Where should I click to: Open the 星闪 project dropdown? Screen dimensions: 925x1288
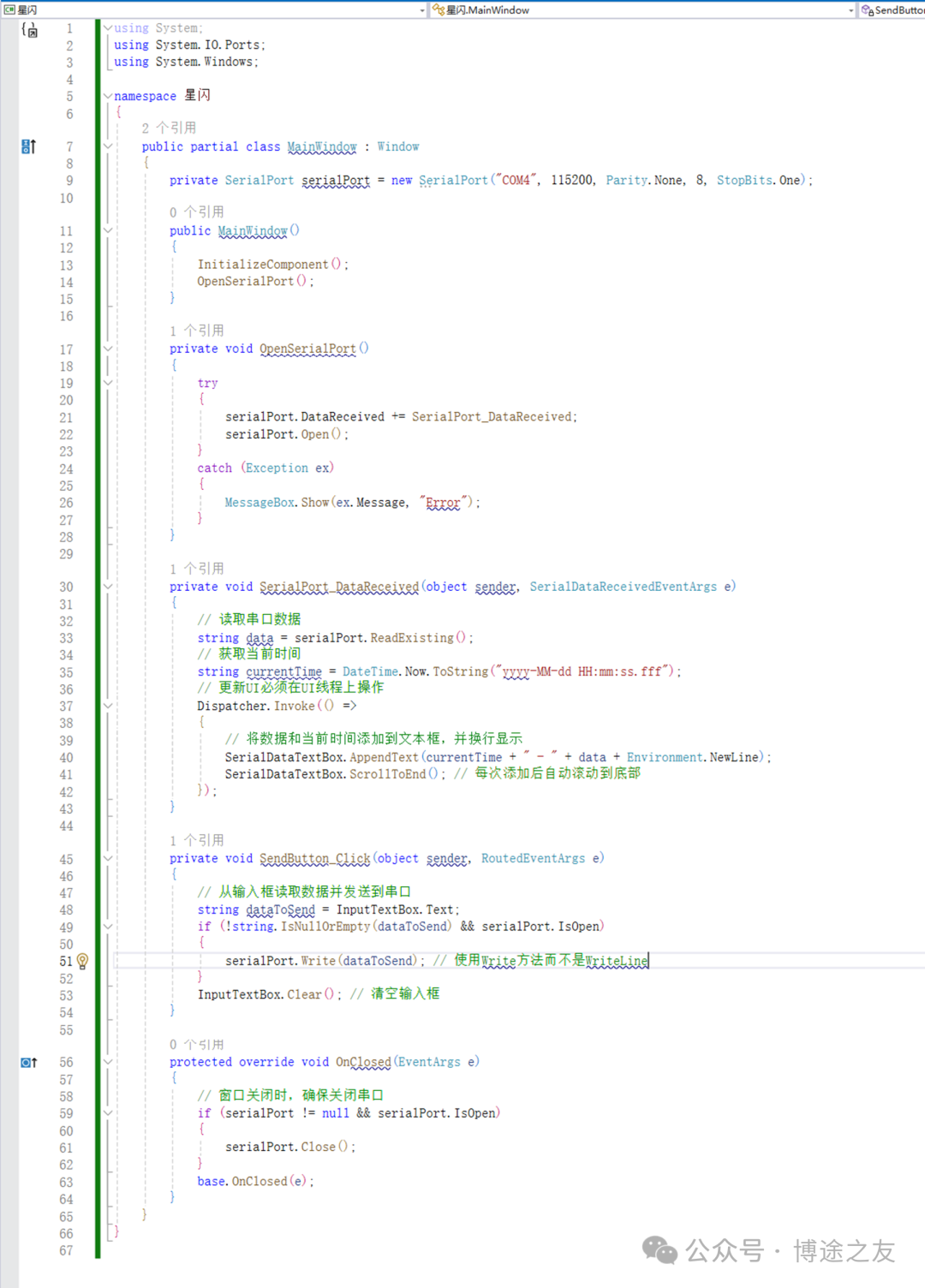[421, 9]
